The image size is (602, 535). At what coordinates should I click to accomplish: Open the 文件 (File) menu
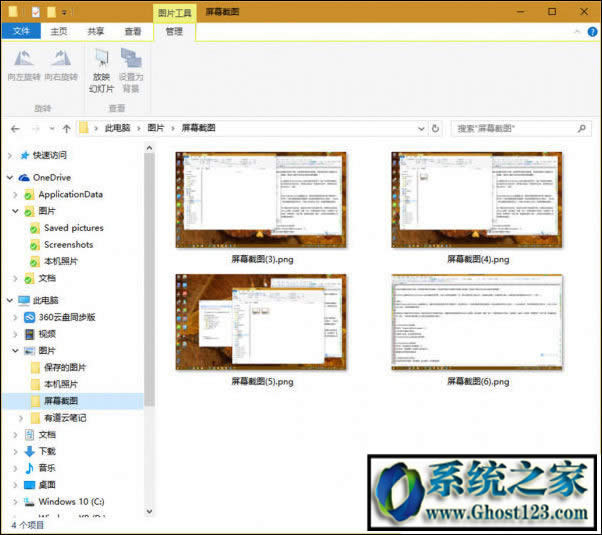pyautogui.click(x=19, y=32)
